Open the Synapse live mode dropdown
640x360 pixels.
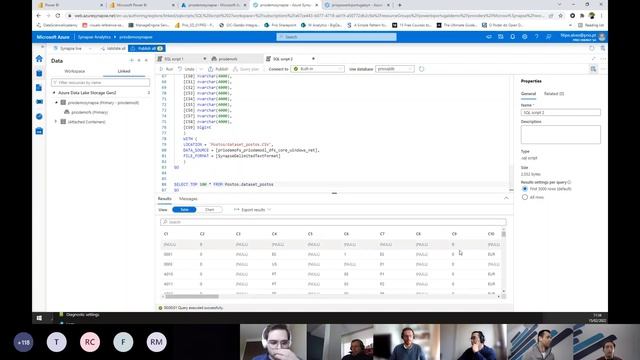coord(73,48)
